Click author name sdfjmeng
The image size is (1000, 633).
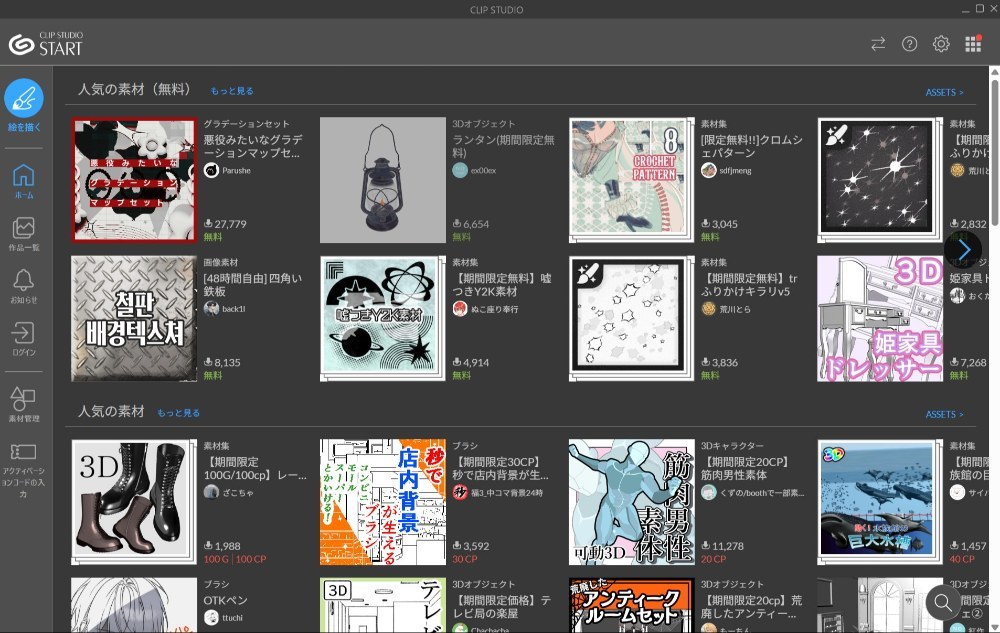pyautogui.click(x=735, y=171)
